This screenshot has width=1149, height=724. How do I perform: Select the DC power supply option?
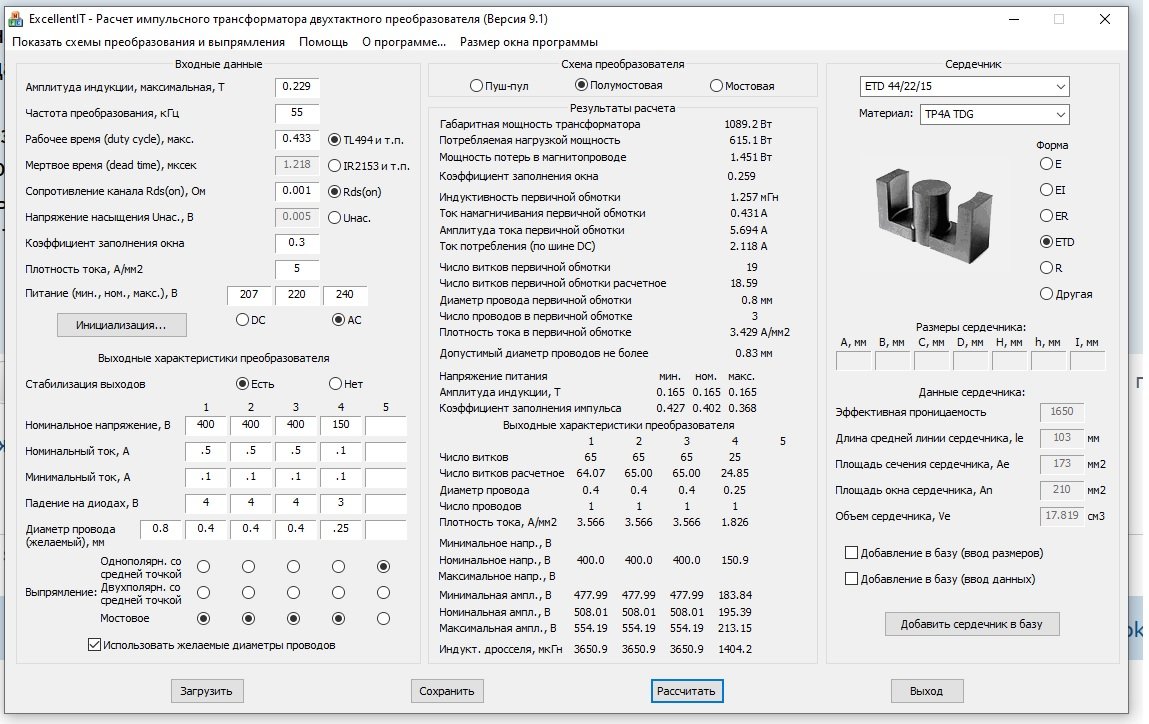[242, 320]
